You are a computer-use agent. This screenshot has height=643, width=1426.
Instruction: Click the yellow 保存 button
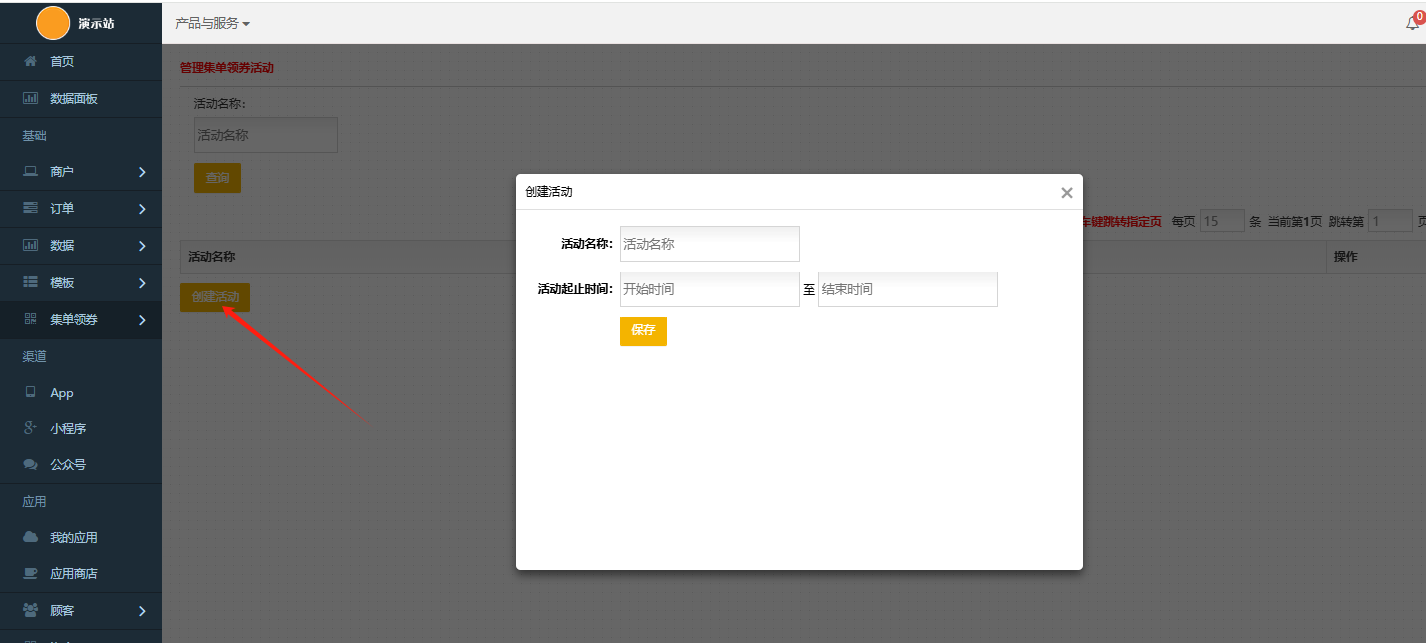coord(643,331)
